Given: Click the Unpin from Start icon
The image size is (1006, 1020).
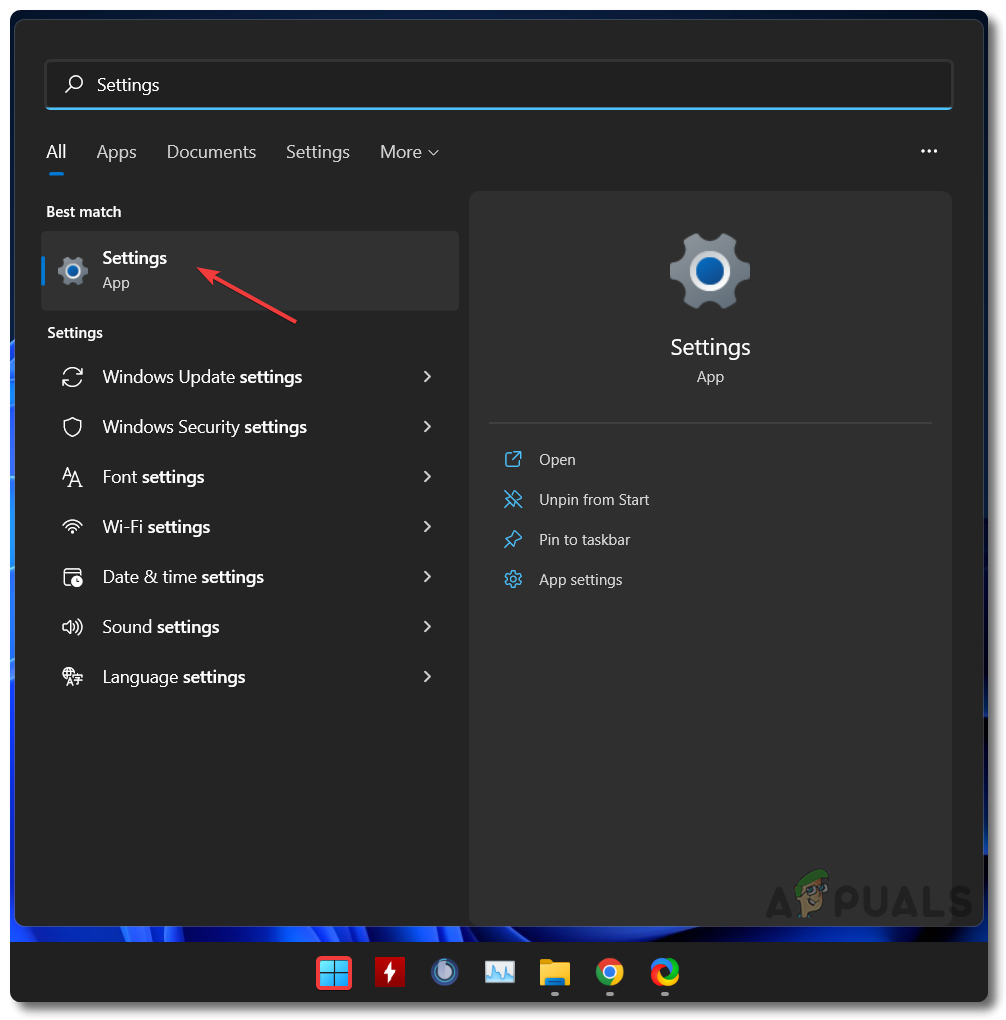Looking at the screenshot, I should coord(513,500).
